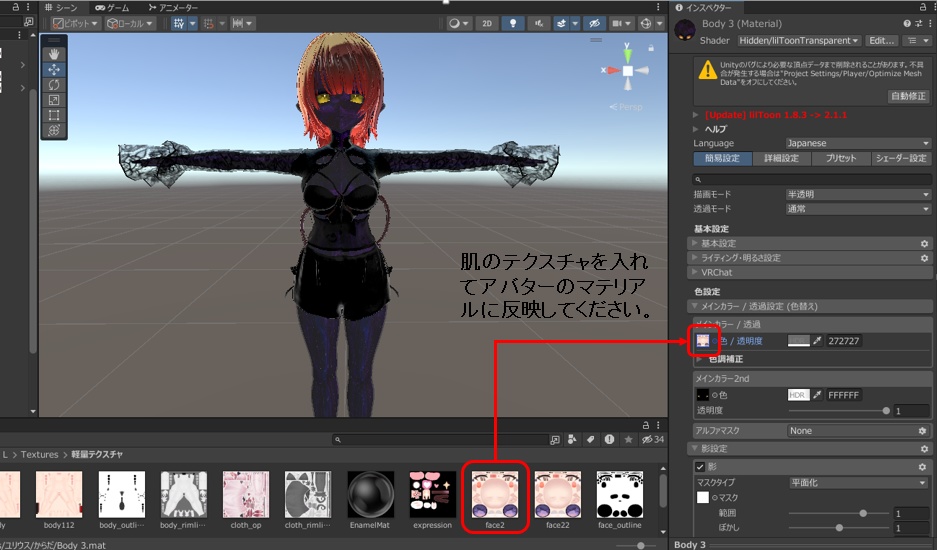
Task: Open the Gizmos menu icon
Action: [645, 23]
